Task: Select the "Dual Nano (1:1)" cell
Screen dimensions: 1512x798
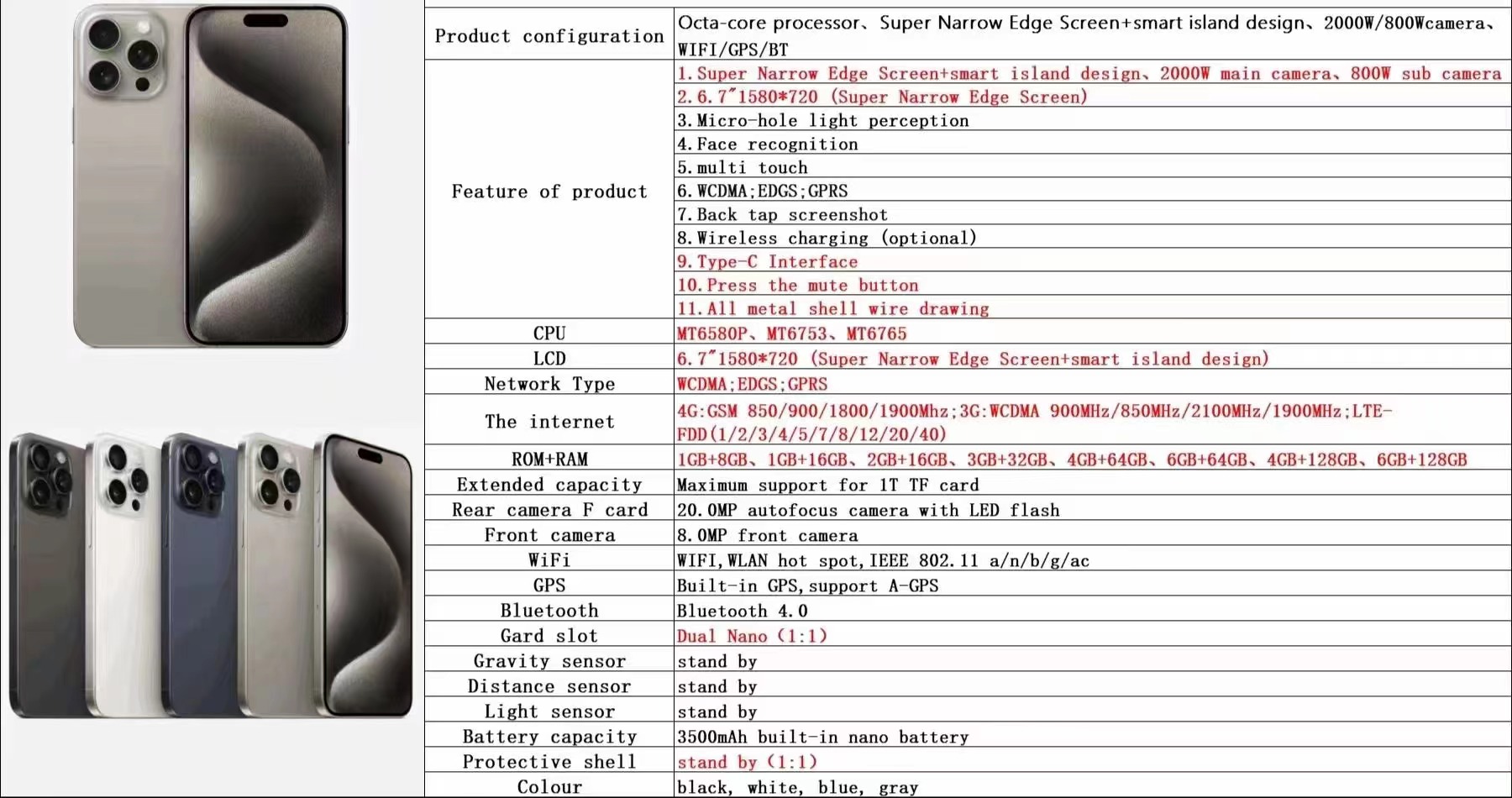Action: coord(752,636)
